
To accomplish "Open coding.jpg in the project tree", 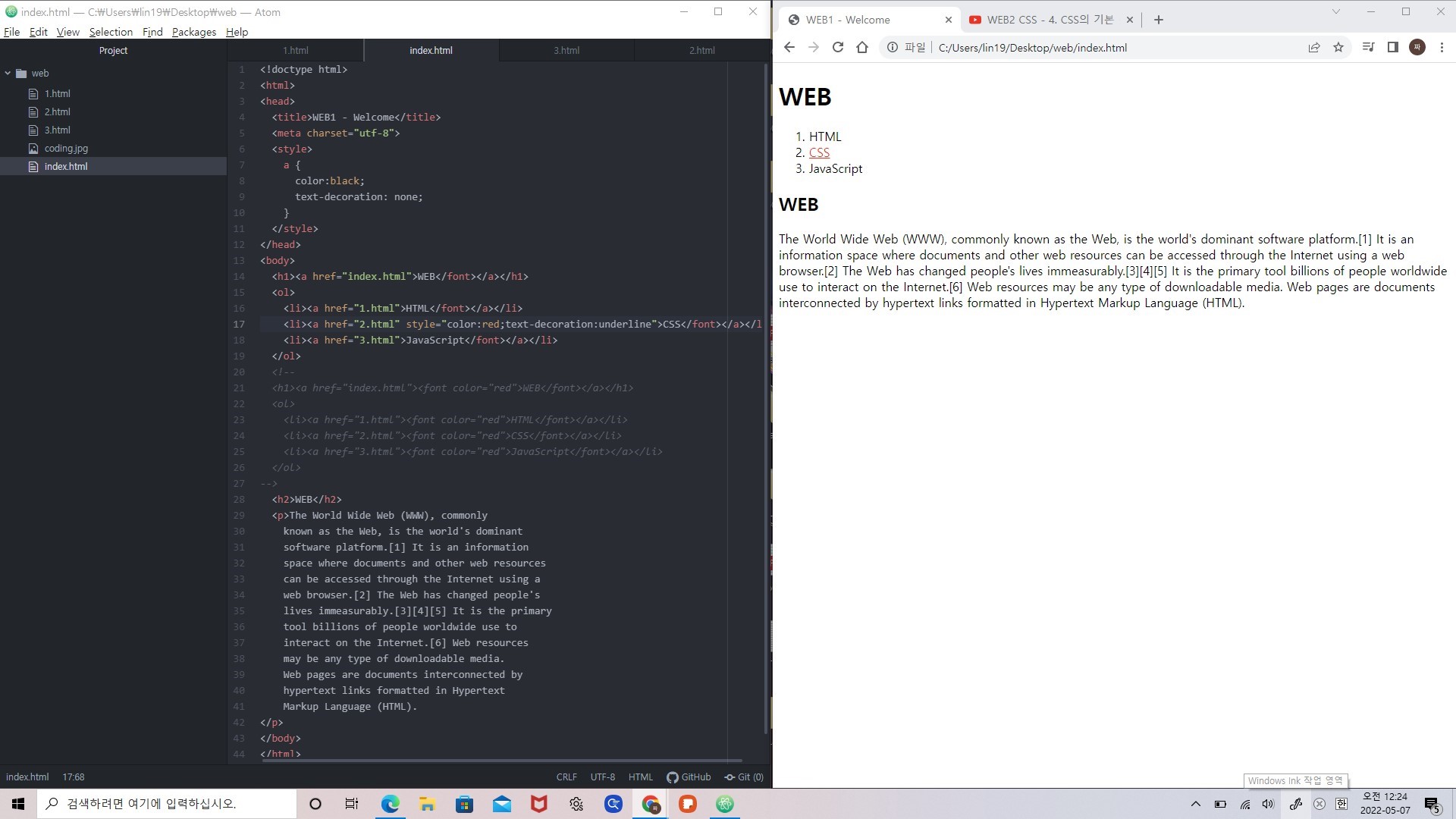I will pos(66,148).
